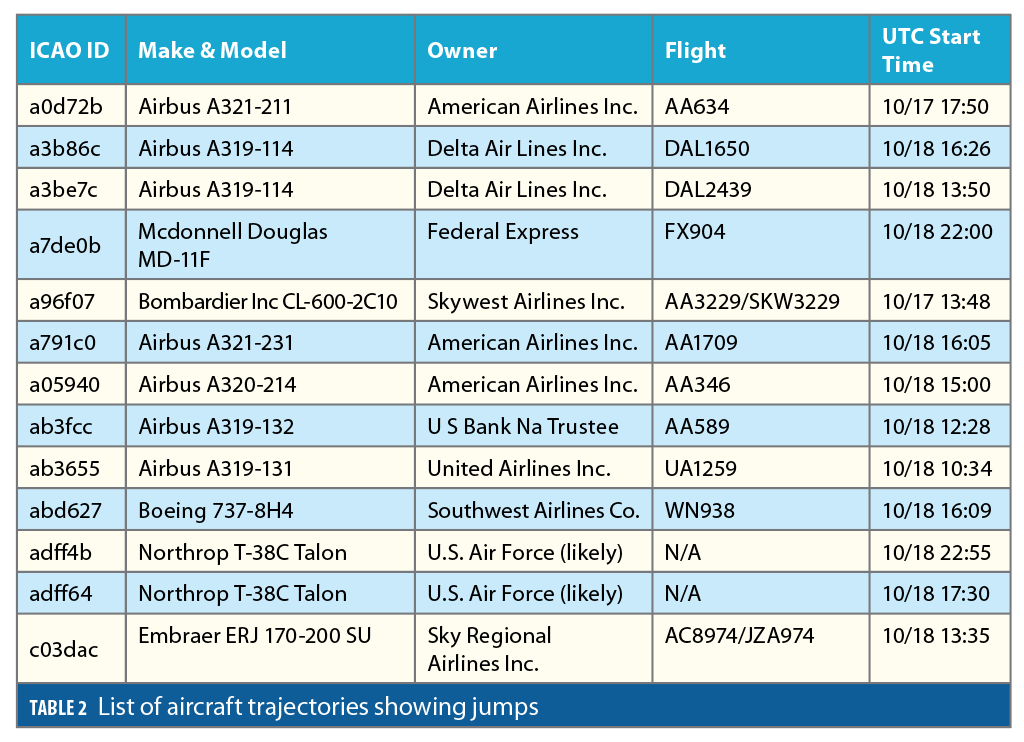Image resolution: width=1024 pixels, height=742 pixels.
Task: Click ICAO ID cell adff4b
Action: [63, 552]
